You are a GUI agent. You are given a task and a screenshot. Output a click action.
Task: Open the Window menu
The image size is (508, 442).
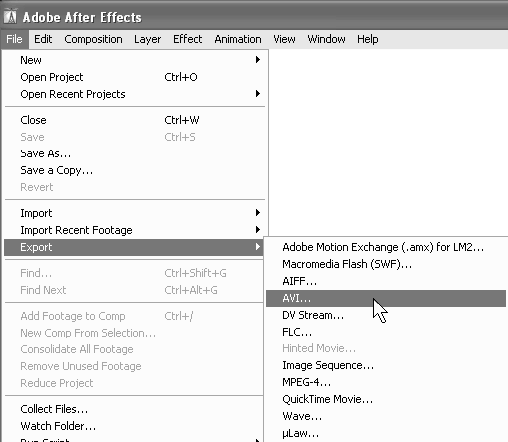326,39
